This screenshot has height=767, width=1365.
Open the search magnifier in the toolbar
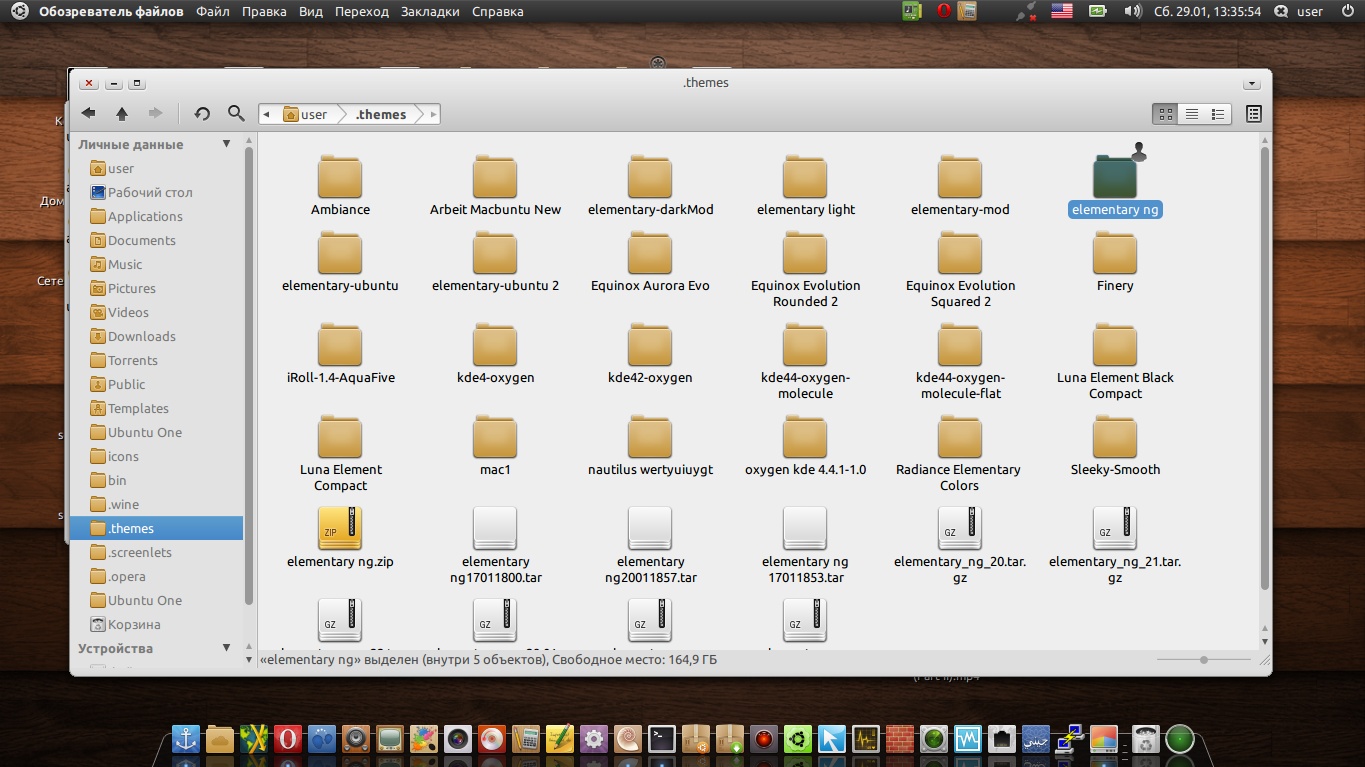point(236,114)
